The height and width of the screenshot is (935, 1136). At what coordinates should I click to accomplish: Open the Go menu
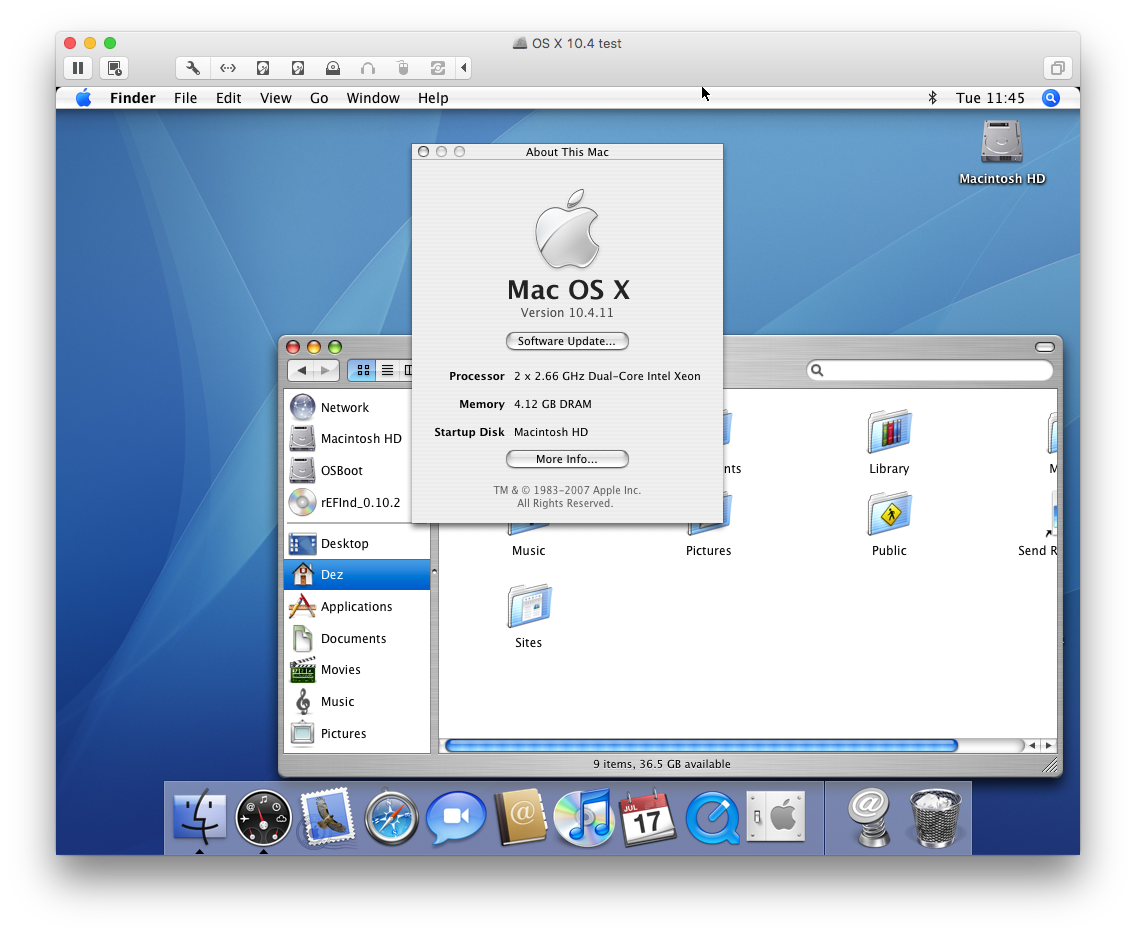coord(319,98)
